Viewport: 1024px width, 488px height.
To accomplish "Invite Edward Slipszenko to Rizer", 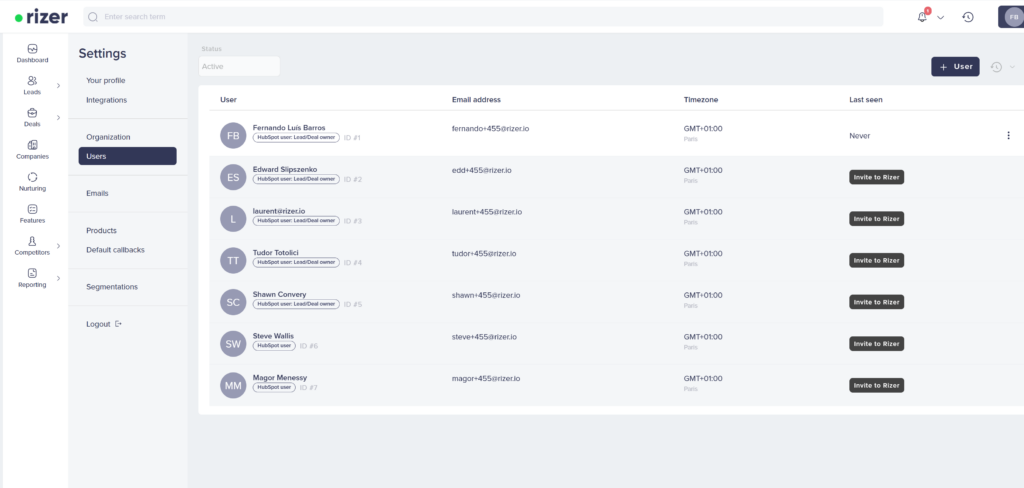I will point(876,177).
